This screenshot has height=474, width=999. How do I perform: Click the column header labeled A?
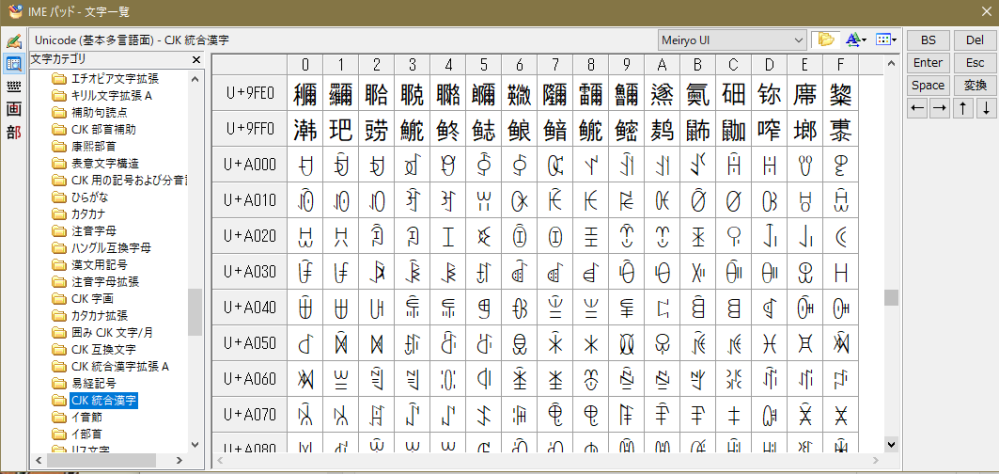point(662,64)
